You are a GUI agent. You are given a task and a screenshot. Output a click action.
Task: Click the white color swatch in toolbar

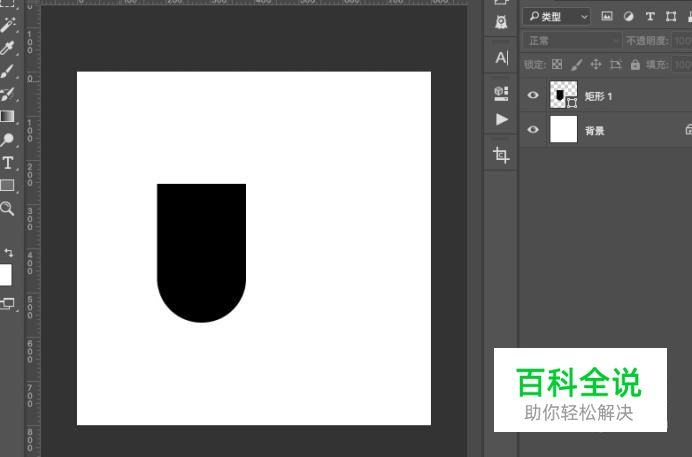pos(5,275)
